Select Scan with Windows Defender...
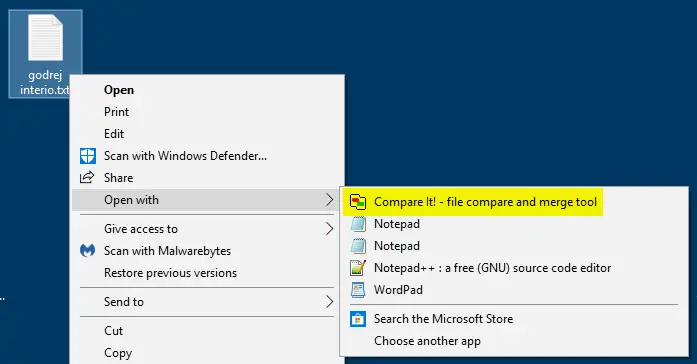The image size is (697, 364). (x=207, y=156)
